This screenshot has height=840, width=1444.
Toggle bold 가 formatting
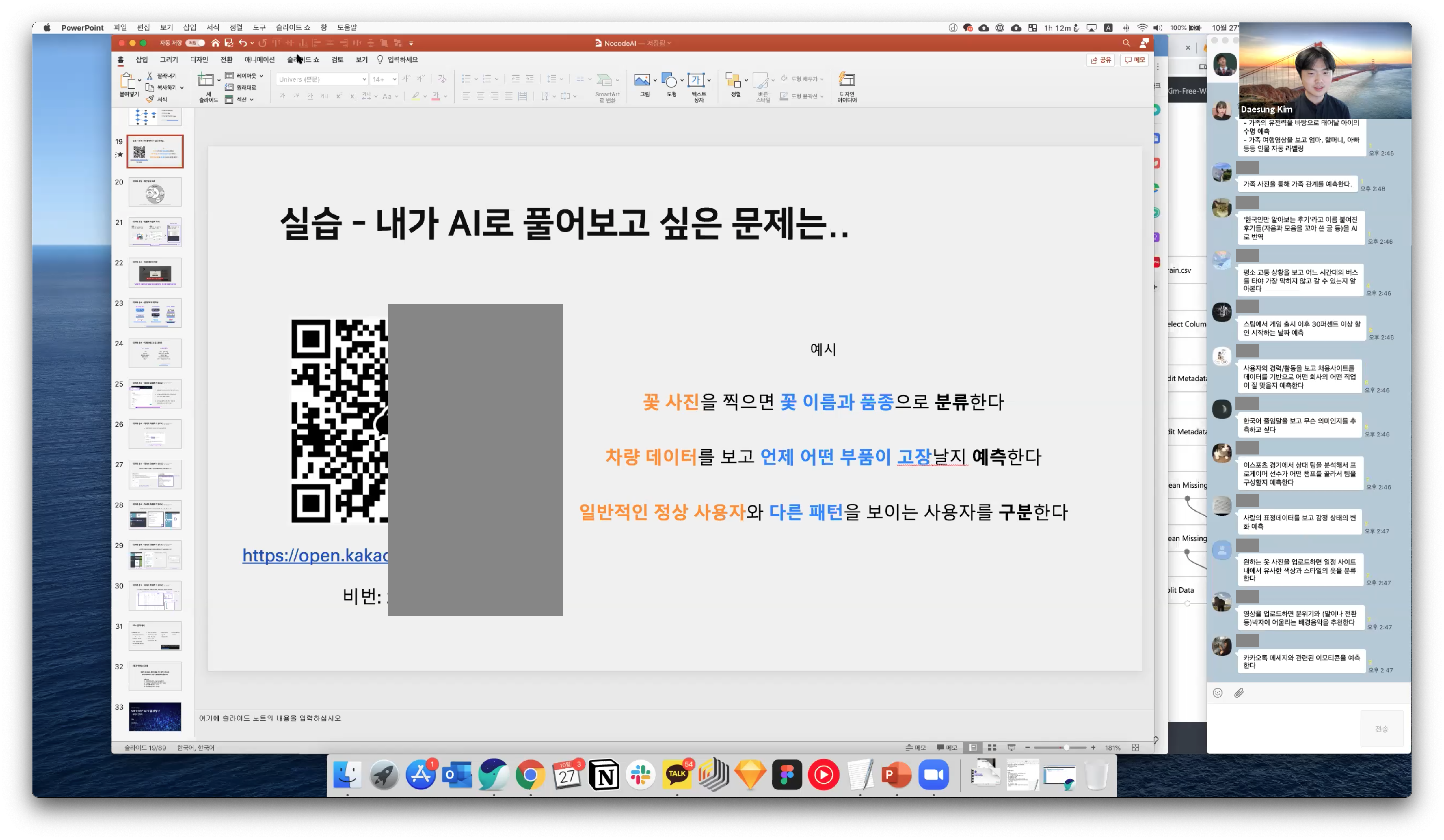282,96
